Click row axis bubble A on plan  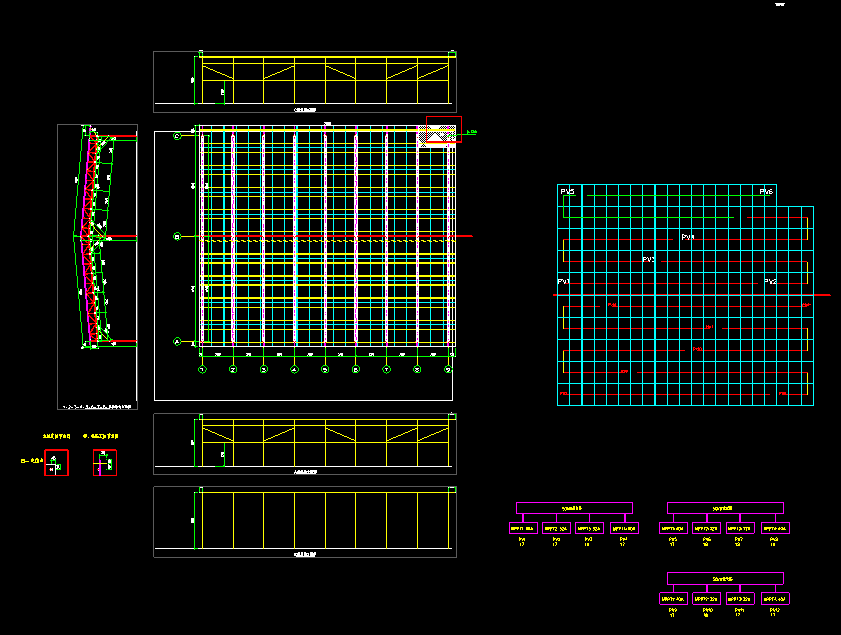point(178,342)
